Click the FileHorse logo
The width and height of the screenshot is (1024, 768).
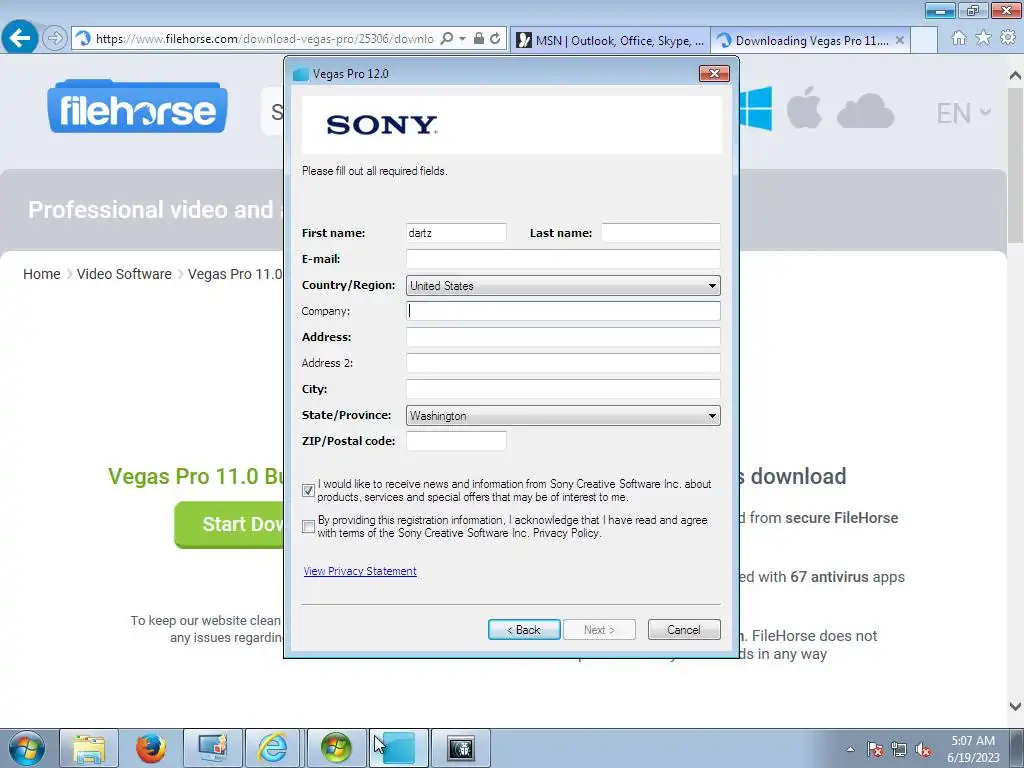tap(137, 107)
